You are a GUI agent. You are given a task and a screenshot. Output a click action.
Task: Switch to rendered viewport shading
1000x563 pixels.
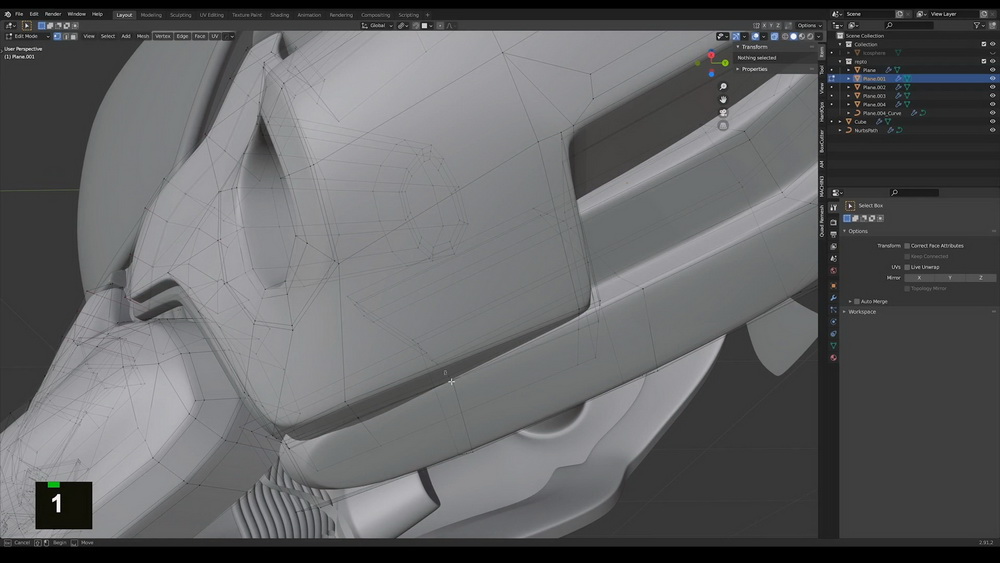coord(810,36)
